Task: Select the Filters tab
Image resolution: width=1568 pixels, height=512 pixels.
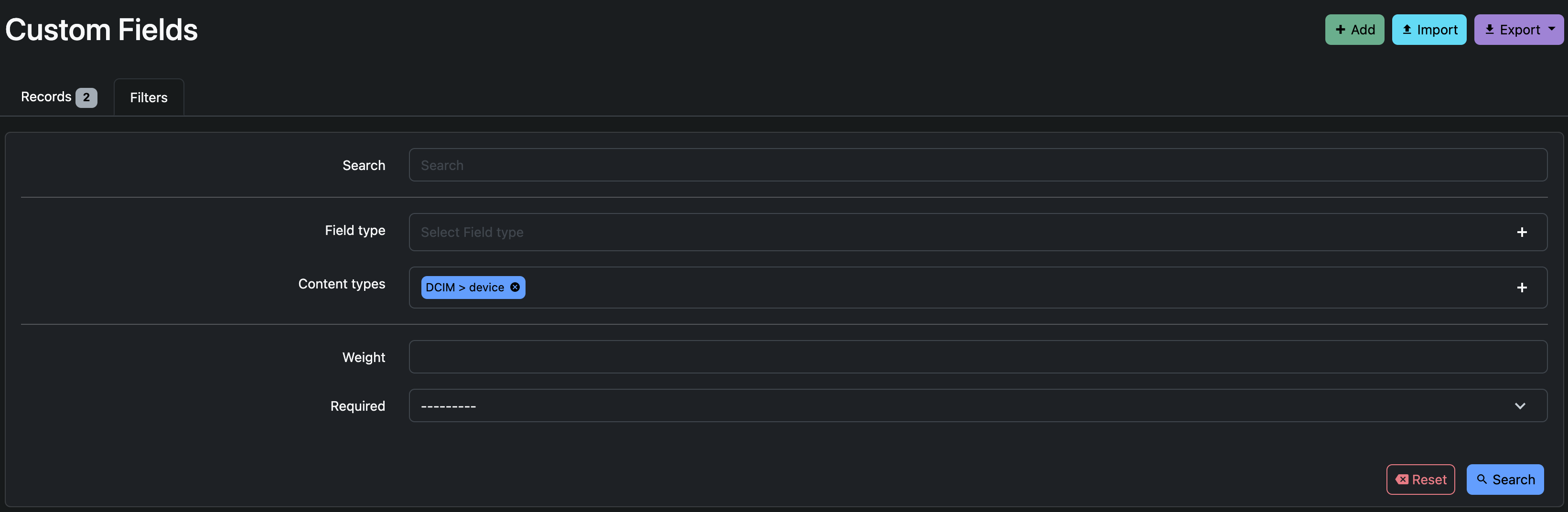Action: point(148,97)
